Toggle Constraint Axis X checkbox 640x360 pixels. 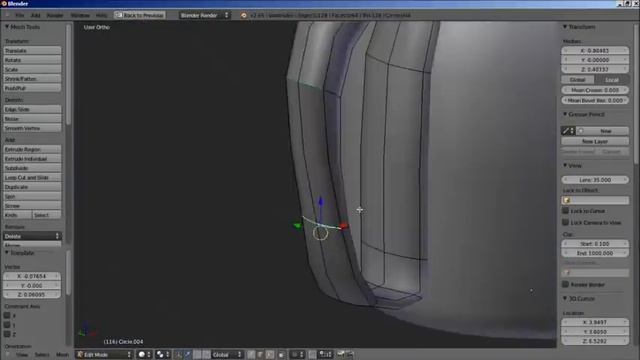7,316
